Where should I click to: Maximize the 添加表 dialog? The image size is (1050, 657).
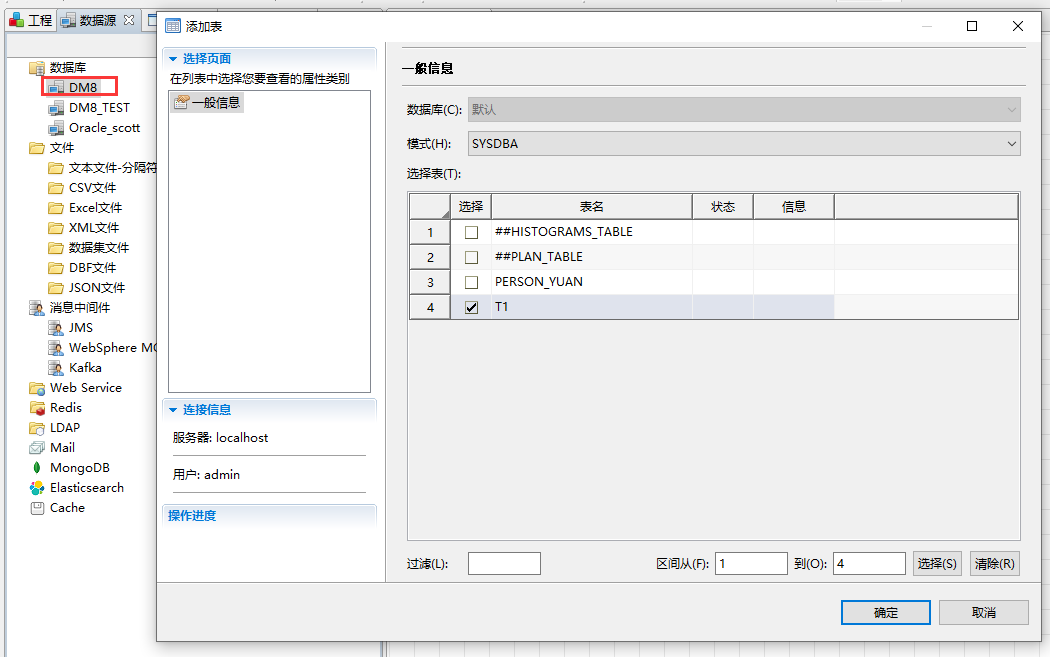pyautogui.click(x=972, y=26)
